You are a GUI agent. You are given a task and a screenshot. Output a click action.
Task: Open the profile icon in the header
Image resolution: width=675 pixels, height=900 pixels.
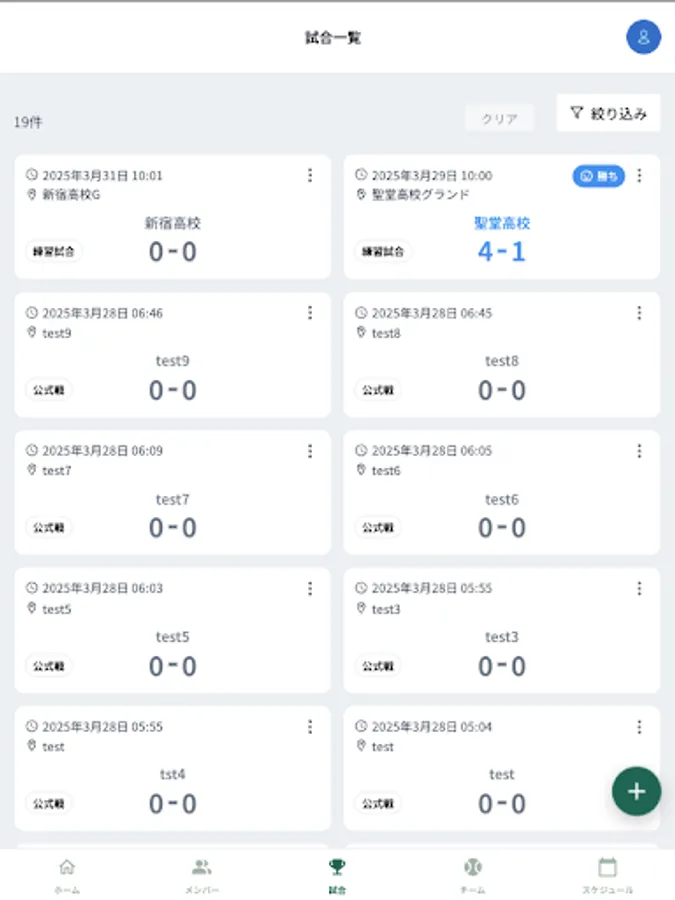(x=643, y=37)
